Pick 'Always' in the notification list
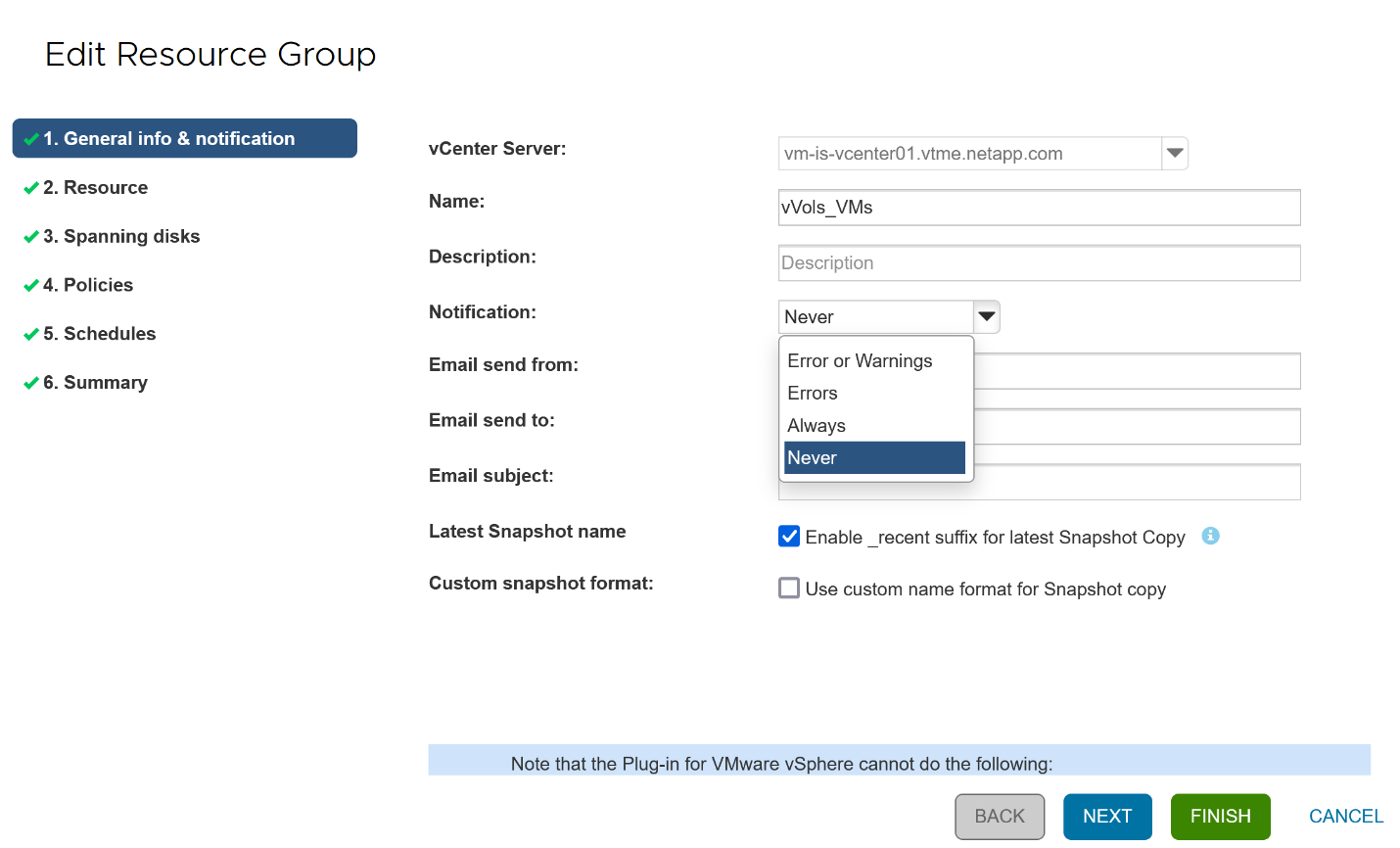 coord(817,426)
